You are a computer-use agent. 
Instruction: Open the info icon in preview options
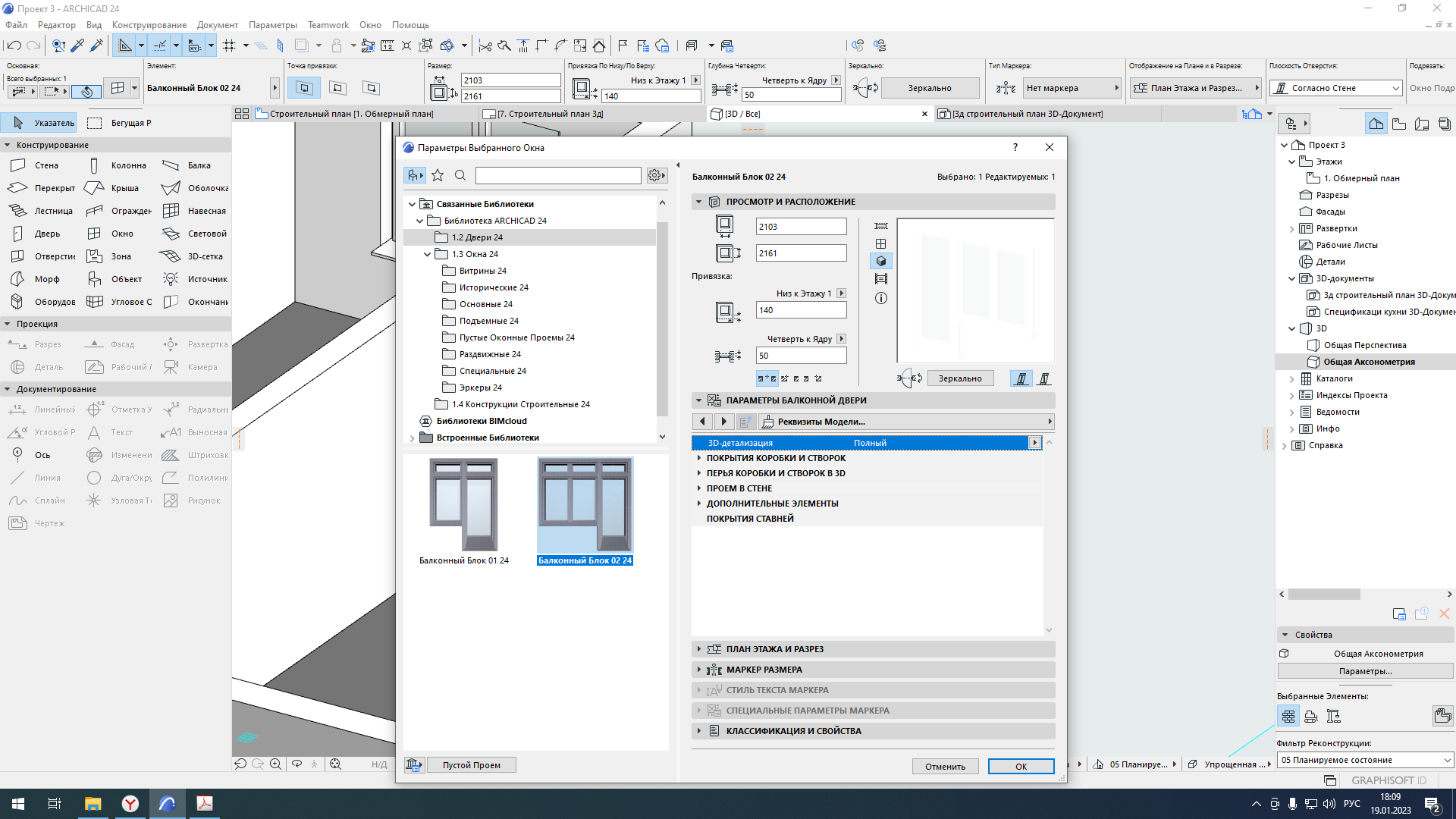(880, 298)
